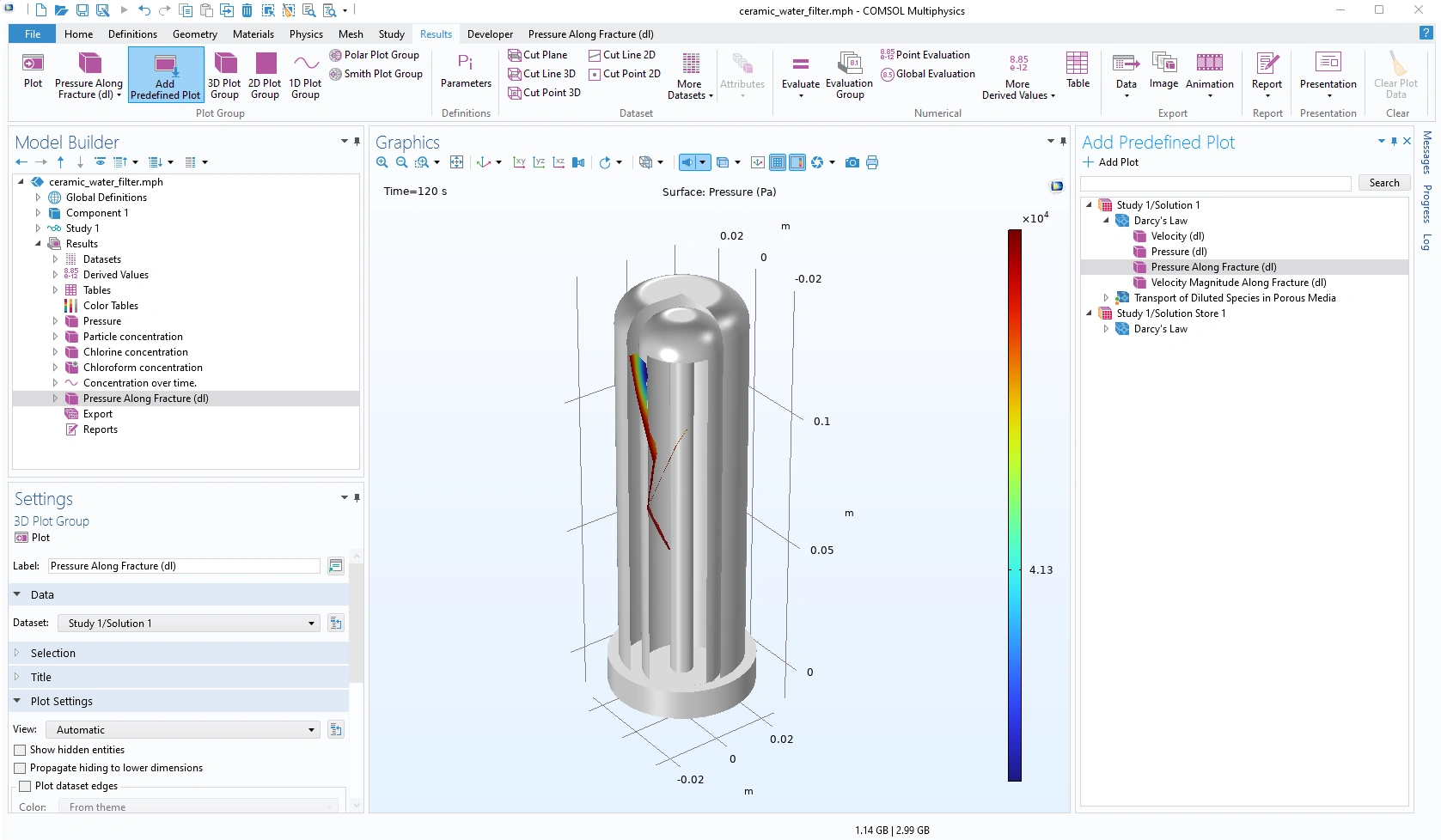Click the Print graphics icon

point(872,162)
